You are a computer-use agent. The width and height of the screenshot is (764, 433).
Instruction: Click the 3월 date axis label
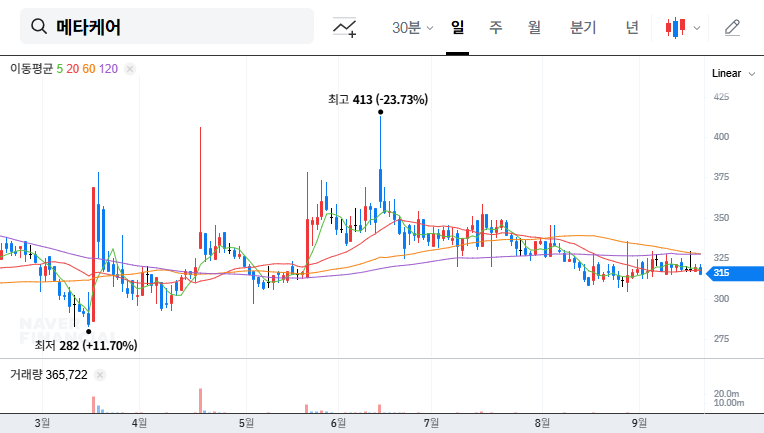coord(42,423)
